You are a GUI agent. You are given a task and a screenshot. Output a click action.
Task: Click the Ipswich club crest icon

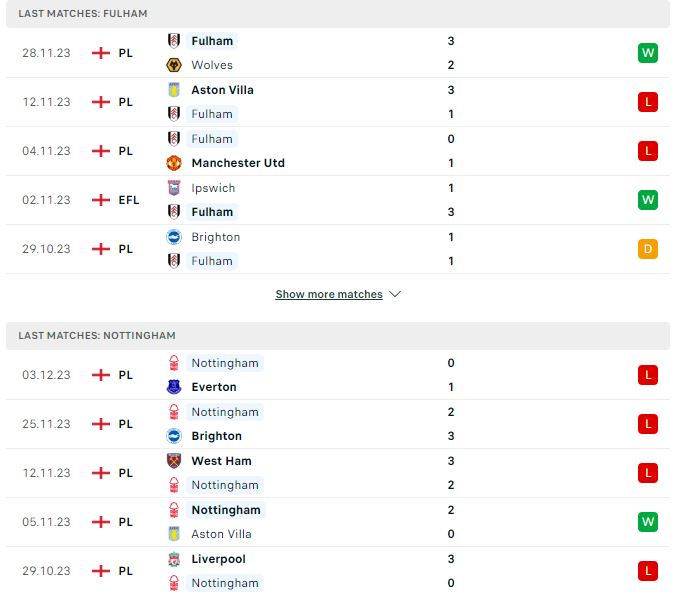(174, 188)
